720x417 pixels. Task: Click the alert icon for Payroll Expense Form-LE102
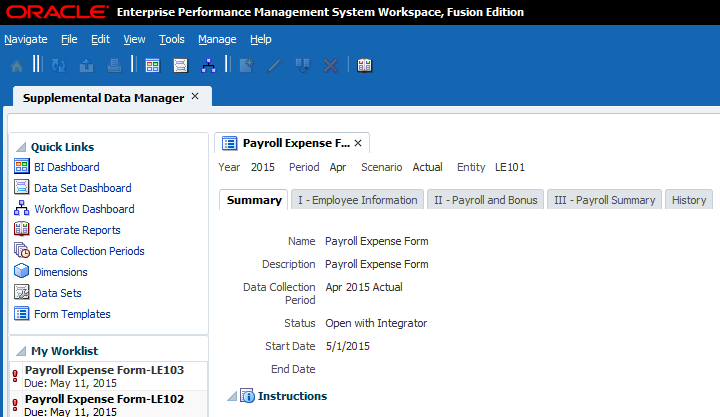coord(15,405)
